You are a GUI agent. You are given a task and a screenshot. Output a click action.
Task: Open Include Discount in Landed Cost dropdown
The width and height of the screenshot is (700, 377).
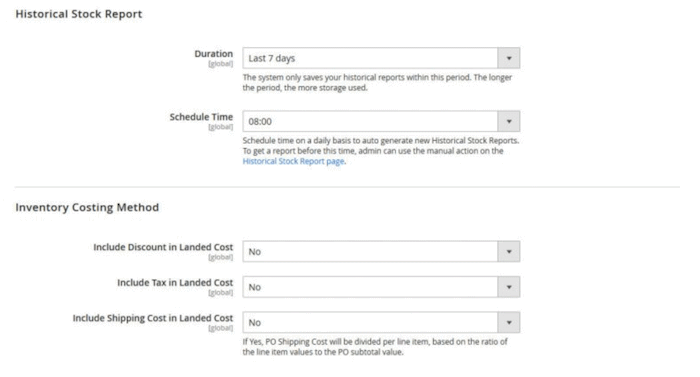click(x=381, y=251)
